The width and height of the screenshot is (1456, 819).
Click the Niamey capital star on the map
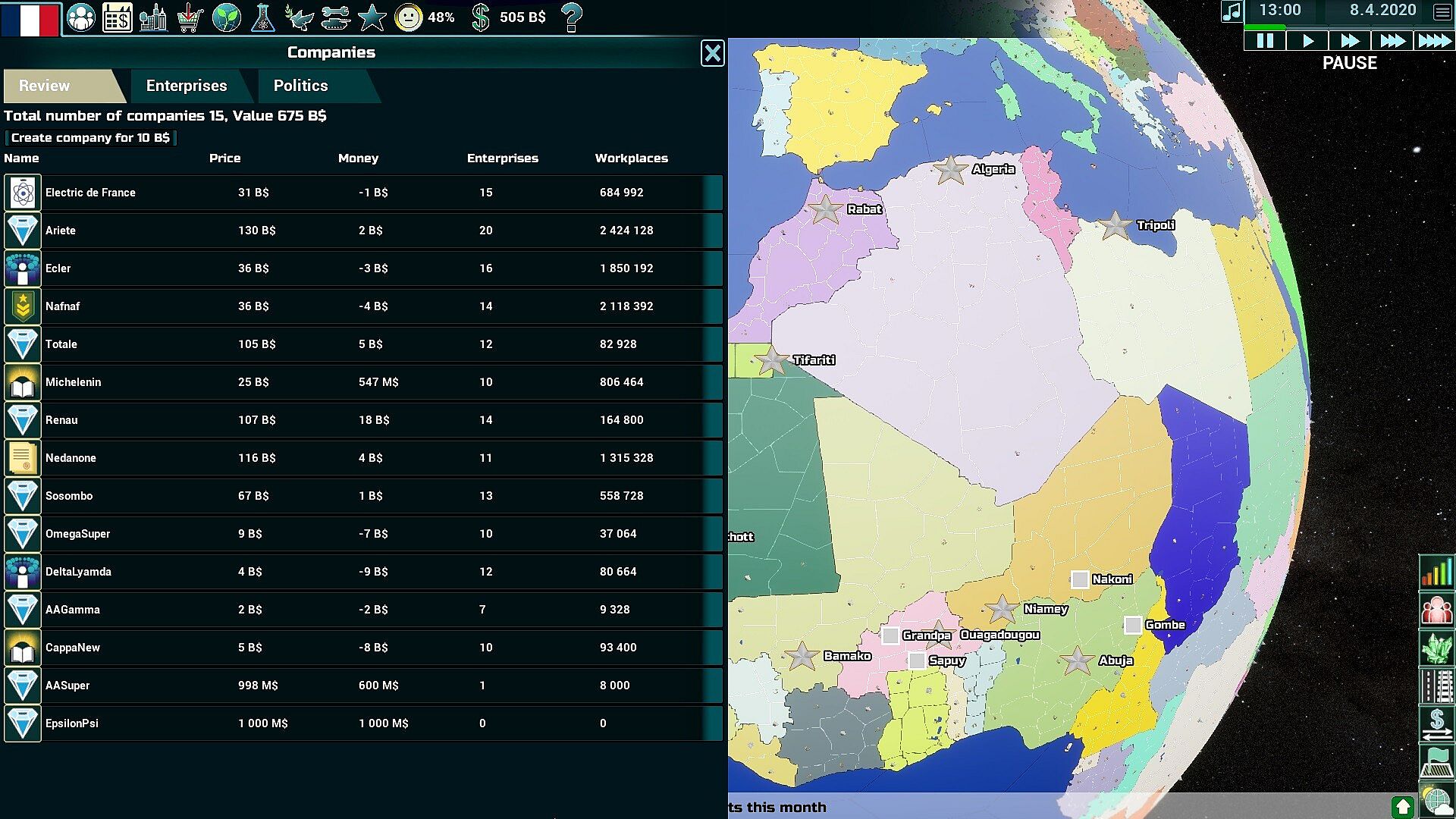tap(1002, 609)
